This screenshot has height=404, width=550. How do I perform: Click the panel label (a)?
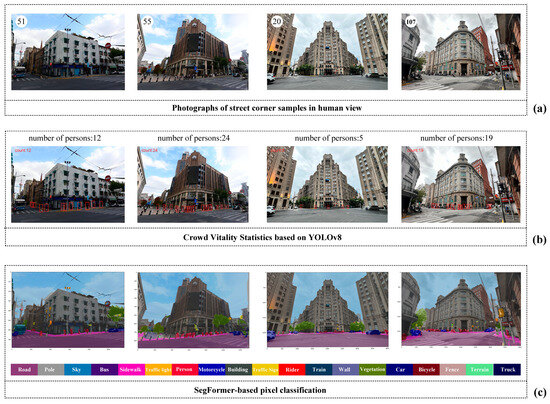tap(539, 109)
